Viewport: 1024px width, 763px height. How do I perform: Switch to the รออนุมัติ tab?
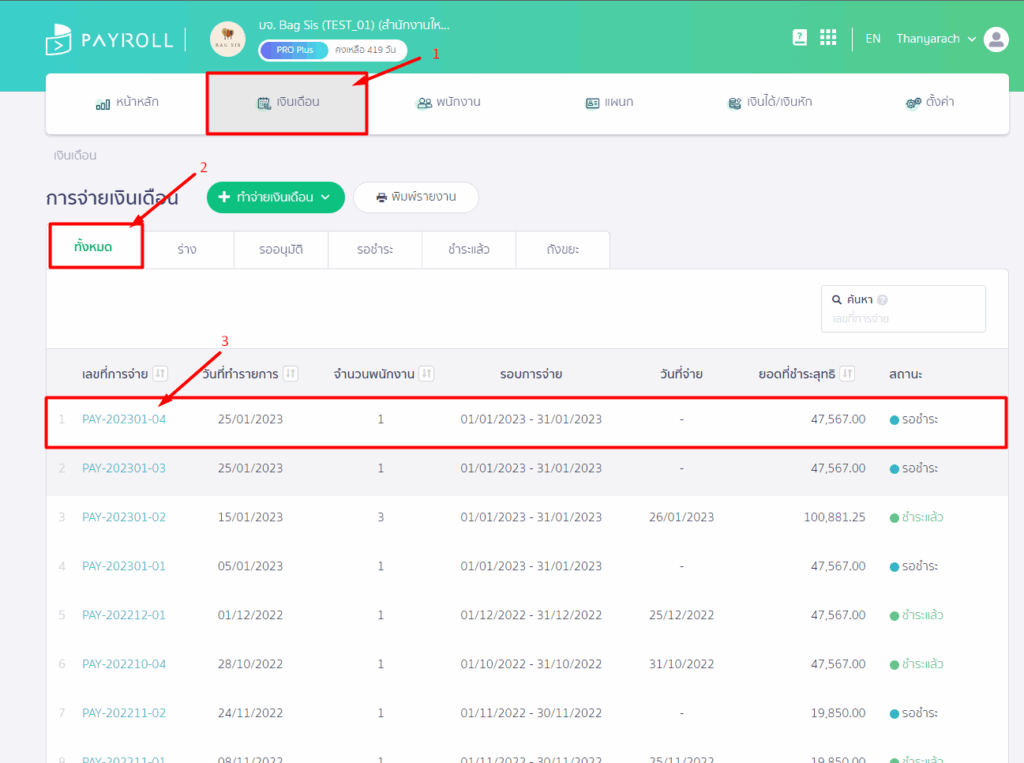tap(281, 250)
